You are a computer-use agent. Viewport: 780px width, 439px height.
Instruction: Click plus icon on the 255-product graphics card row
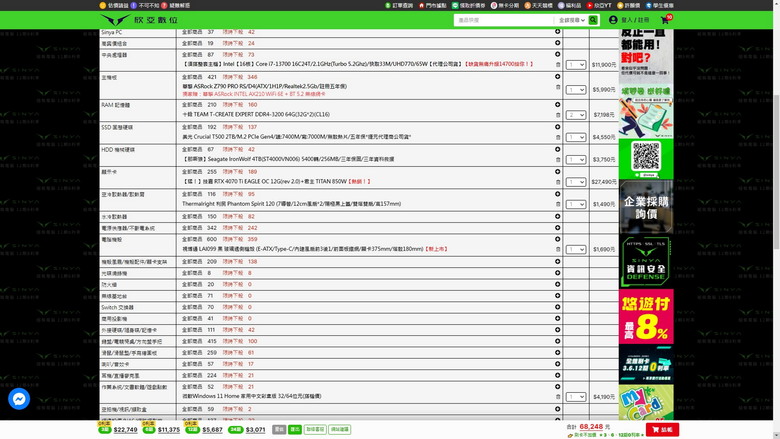tap(557, 172)
